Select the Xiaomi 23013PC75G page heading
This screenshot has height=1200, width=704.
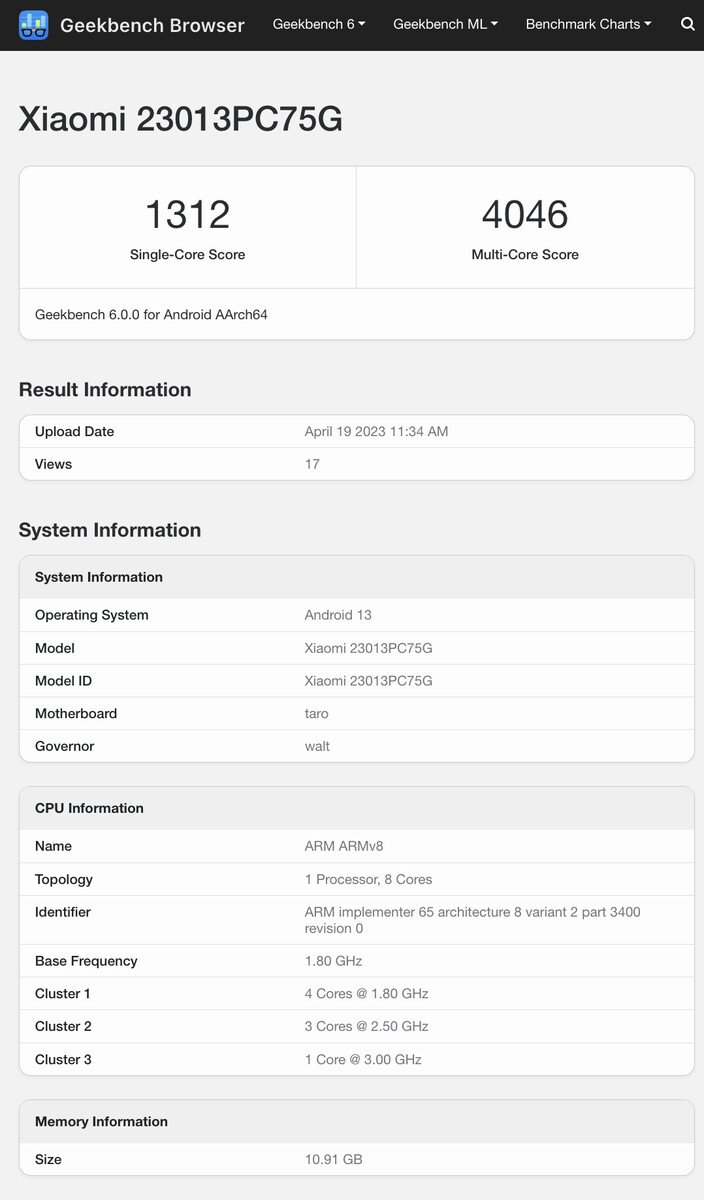(x=181, y=119)
